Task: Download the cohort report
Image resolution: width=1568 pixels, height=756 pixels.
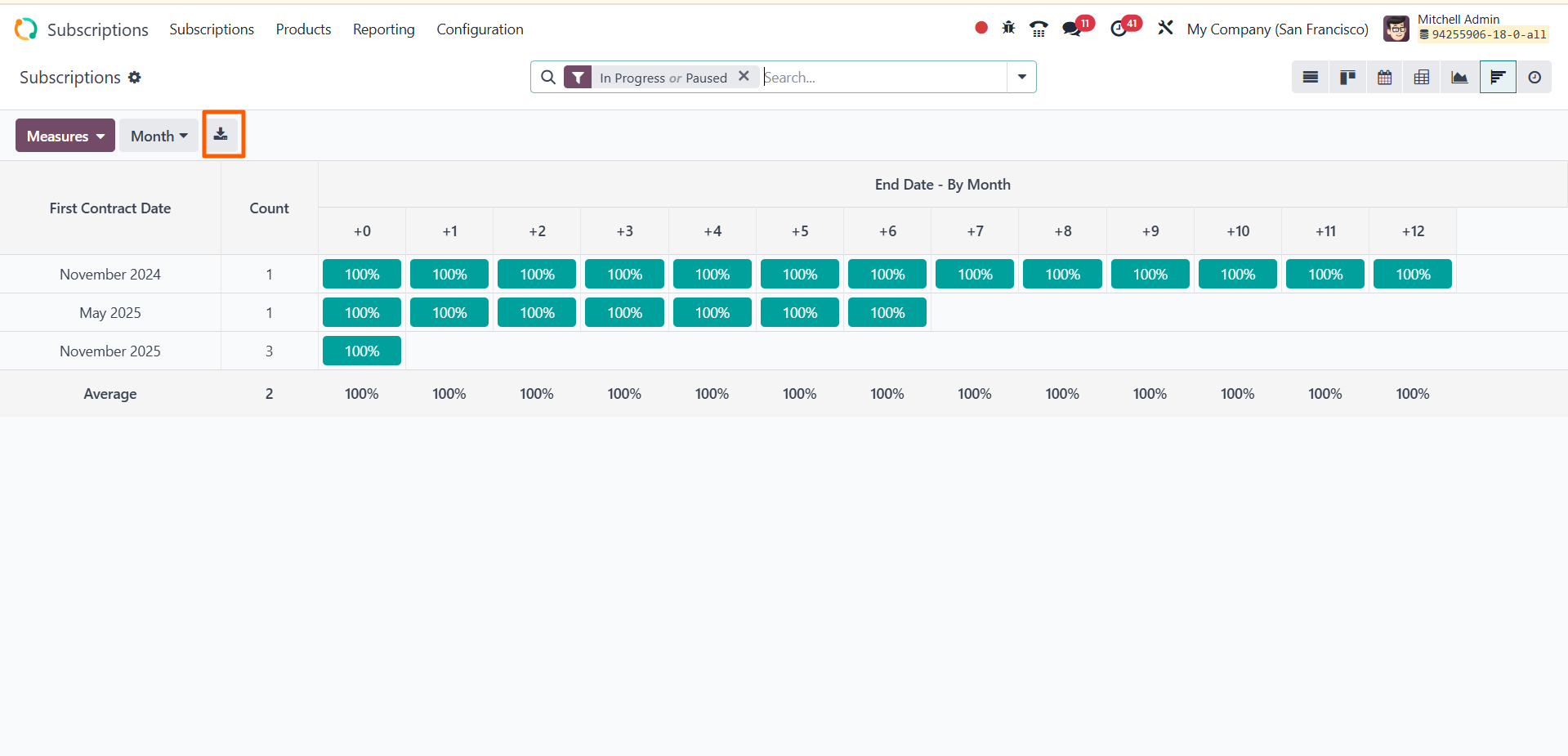Action: click(221, 135)
